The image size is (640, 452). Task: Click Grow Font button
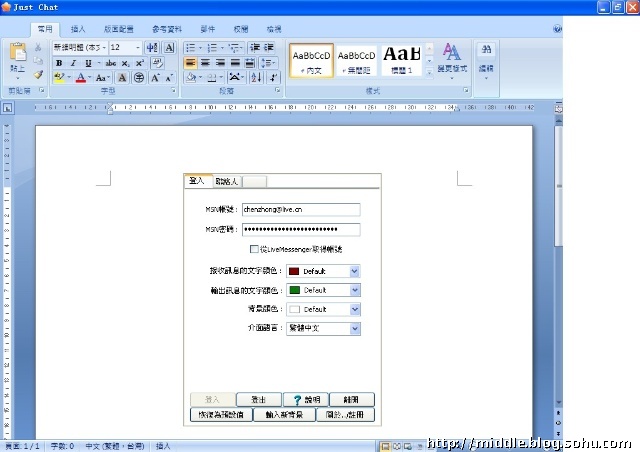pyautogui.click(x=155, y=78)
